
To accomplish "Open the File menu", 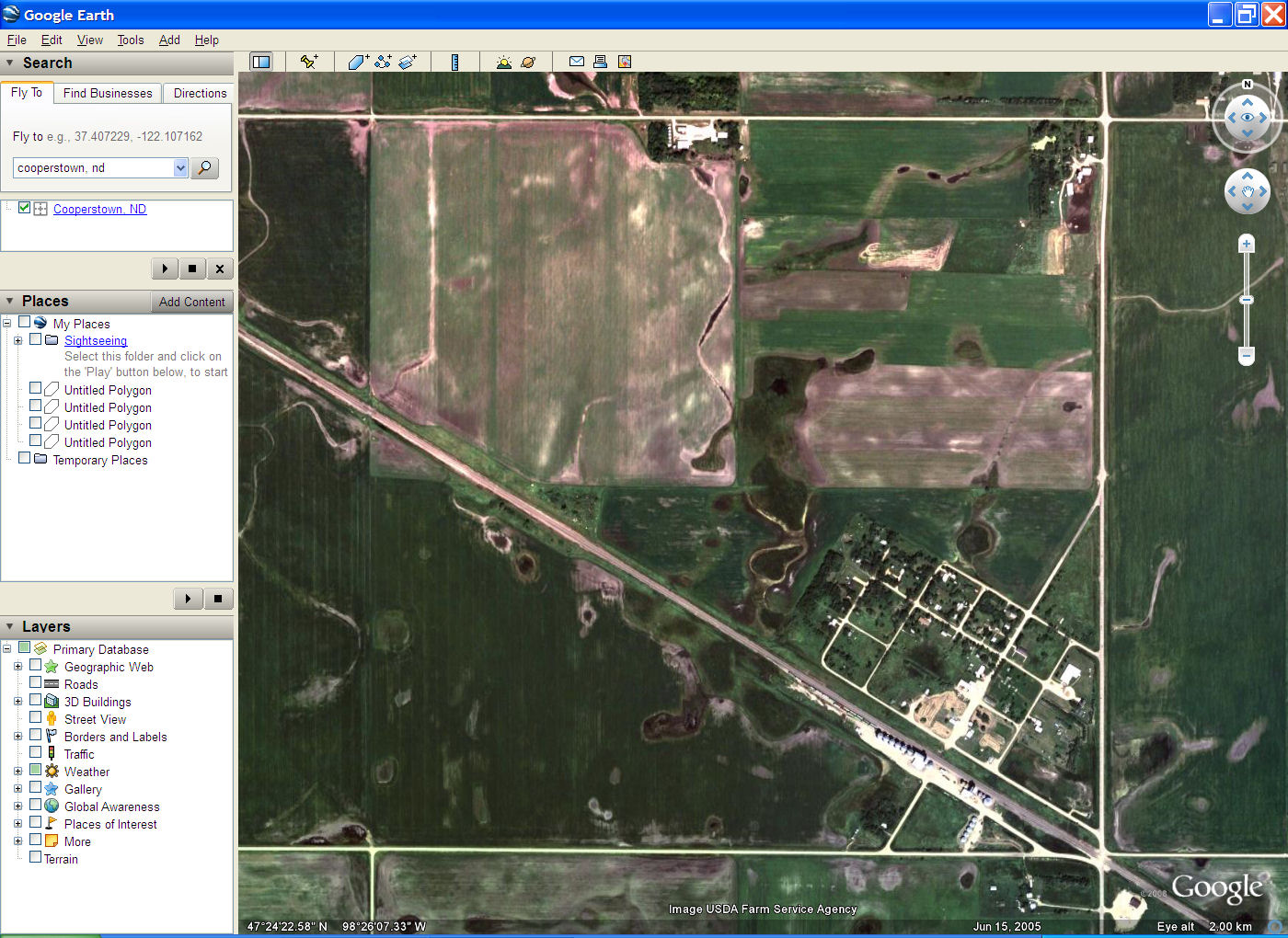I will click(17, 40).
